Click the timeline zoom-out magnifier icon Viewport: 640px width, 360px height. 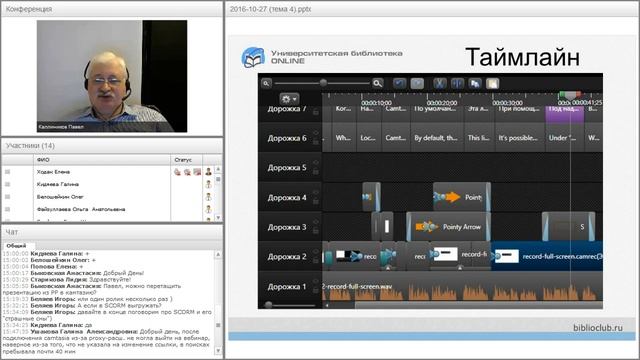266,84
